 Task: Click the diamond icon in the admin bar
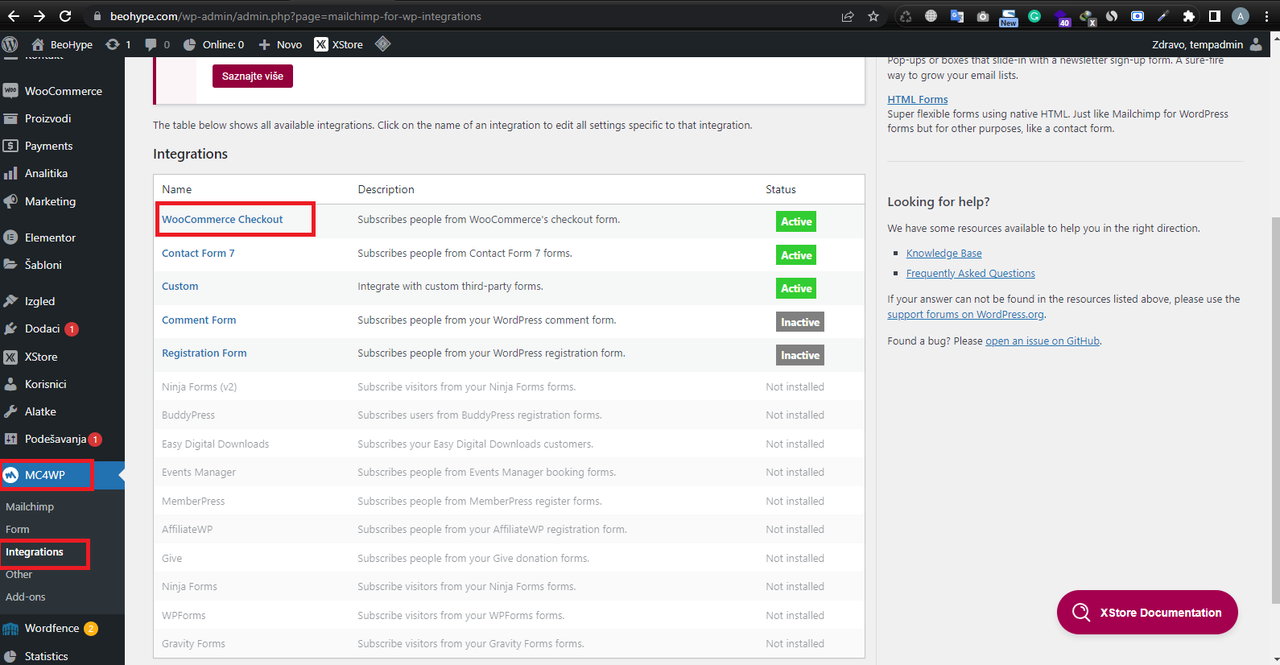[382, 44]
